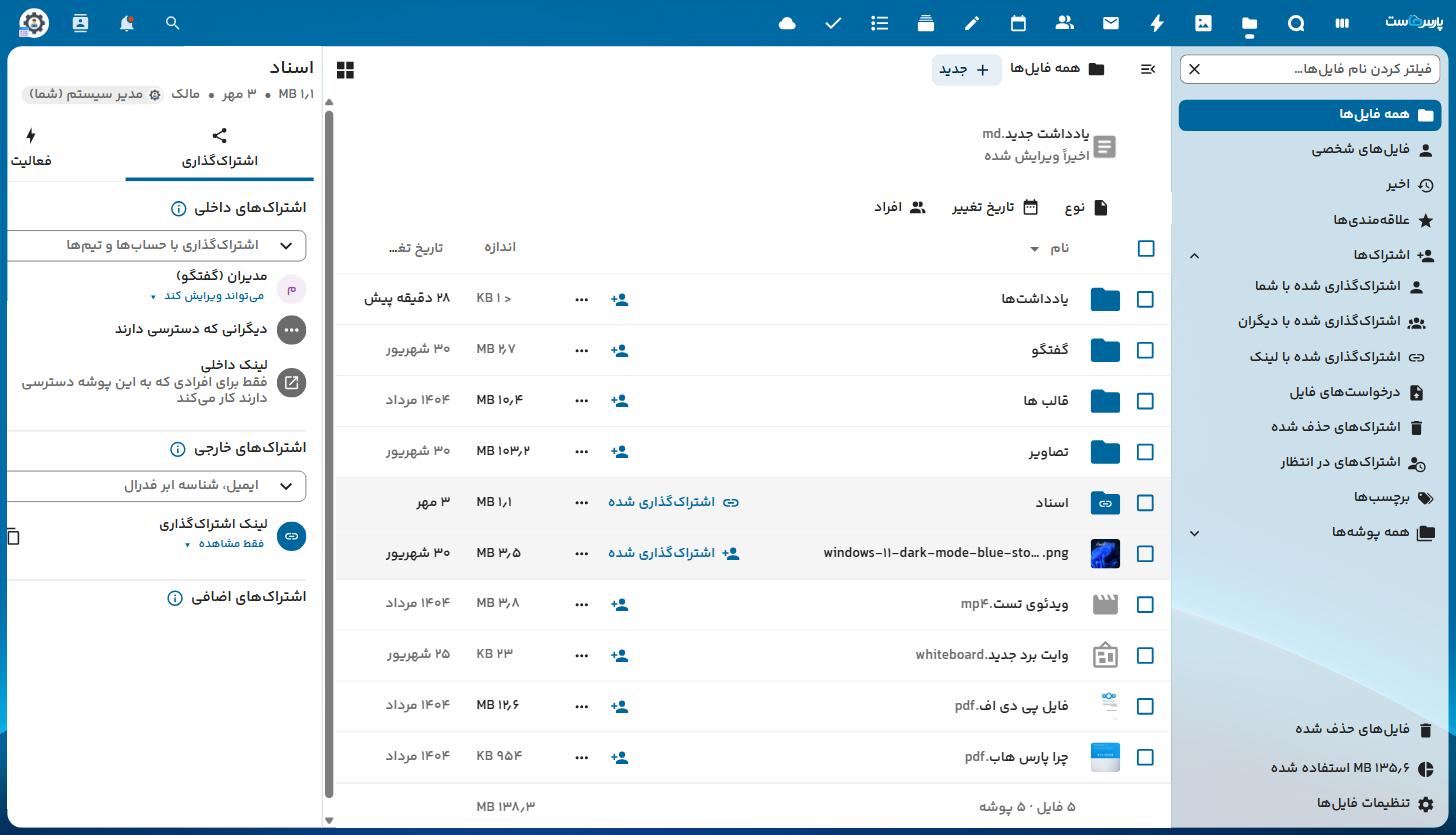
Task: Toggle the select-all files checkbox
Action: 1146,248
